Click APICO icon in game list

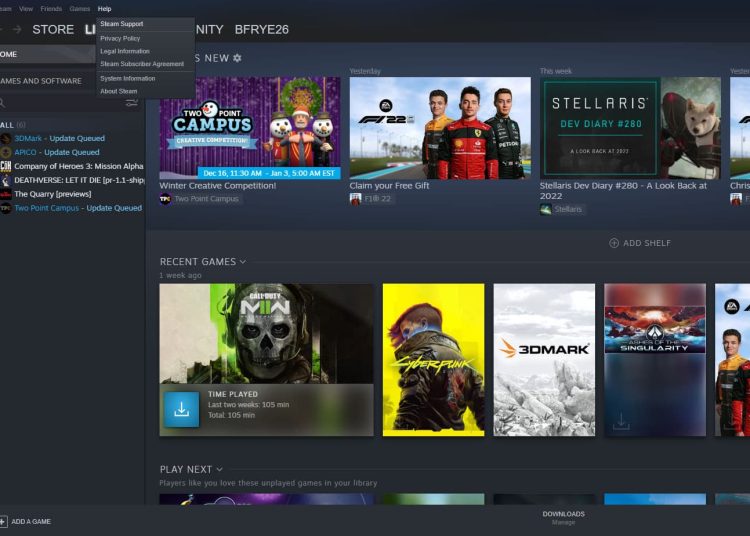point(6,153)
